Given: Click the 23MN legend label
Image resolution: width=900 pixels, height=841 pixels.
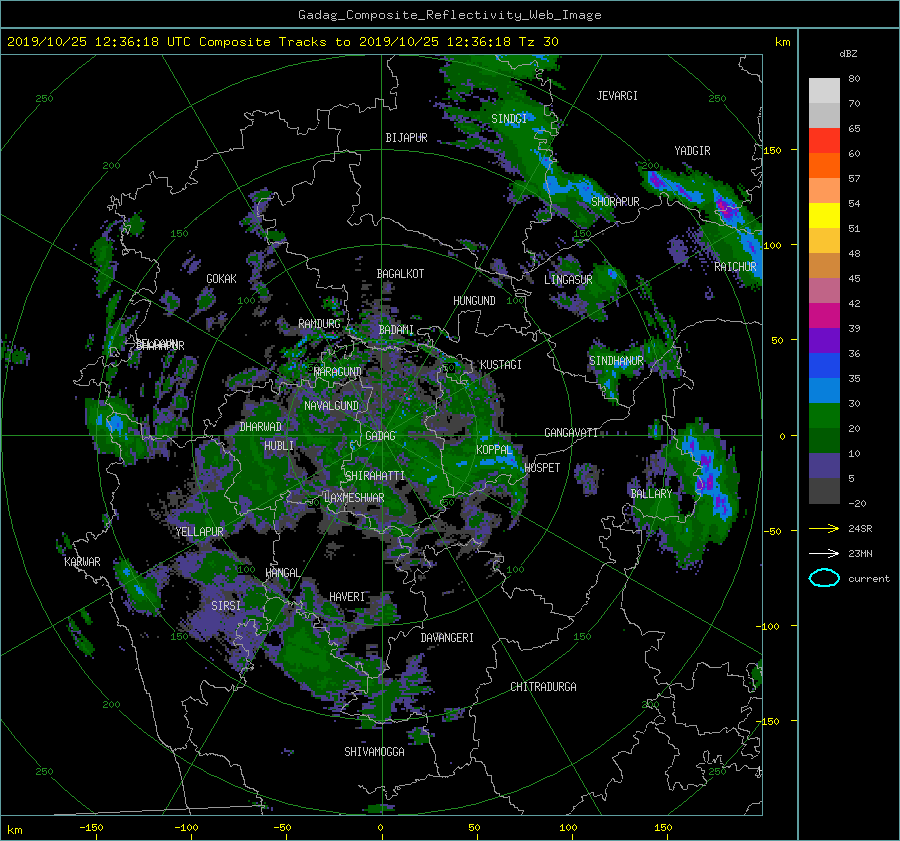Looking at the screenshot, I should [x=860, y=553].
